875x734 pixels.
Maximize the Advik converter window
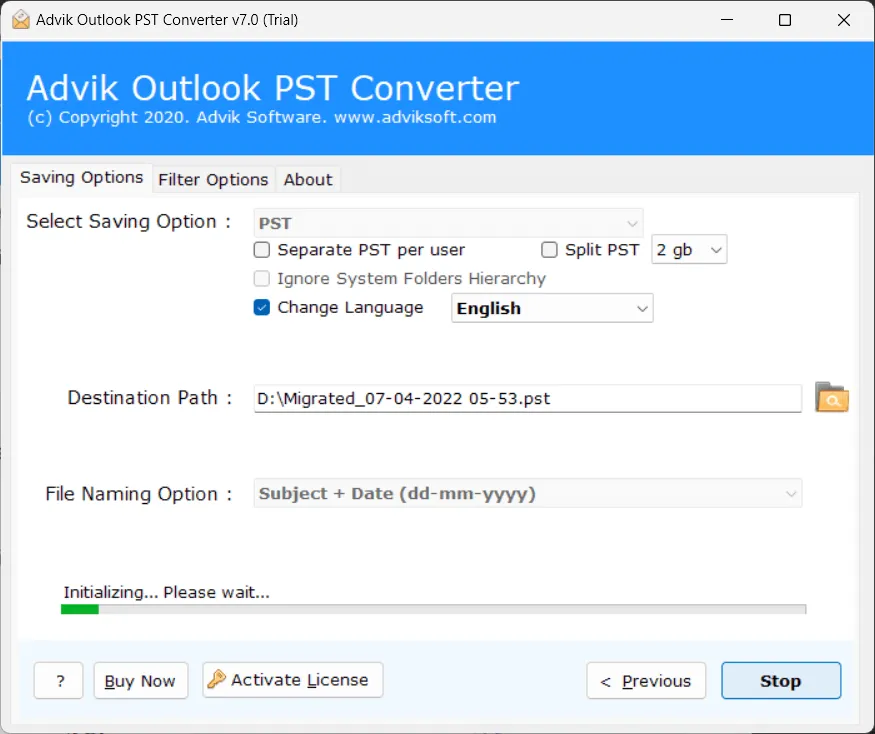pos(785,20)
